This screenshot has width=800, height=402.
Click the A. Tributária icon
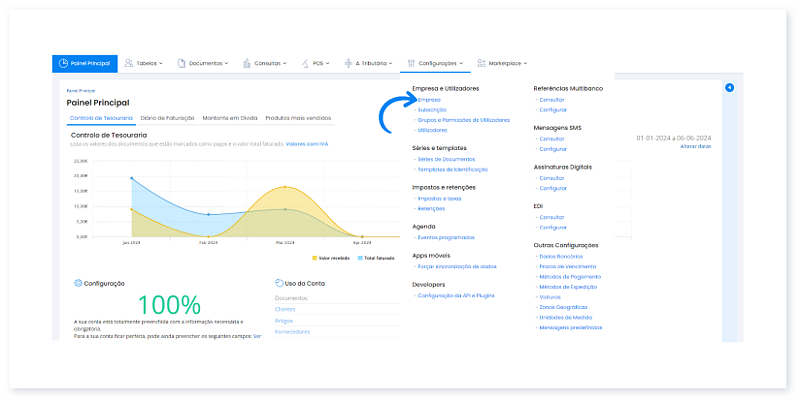347,63
